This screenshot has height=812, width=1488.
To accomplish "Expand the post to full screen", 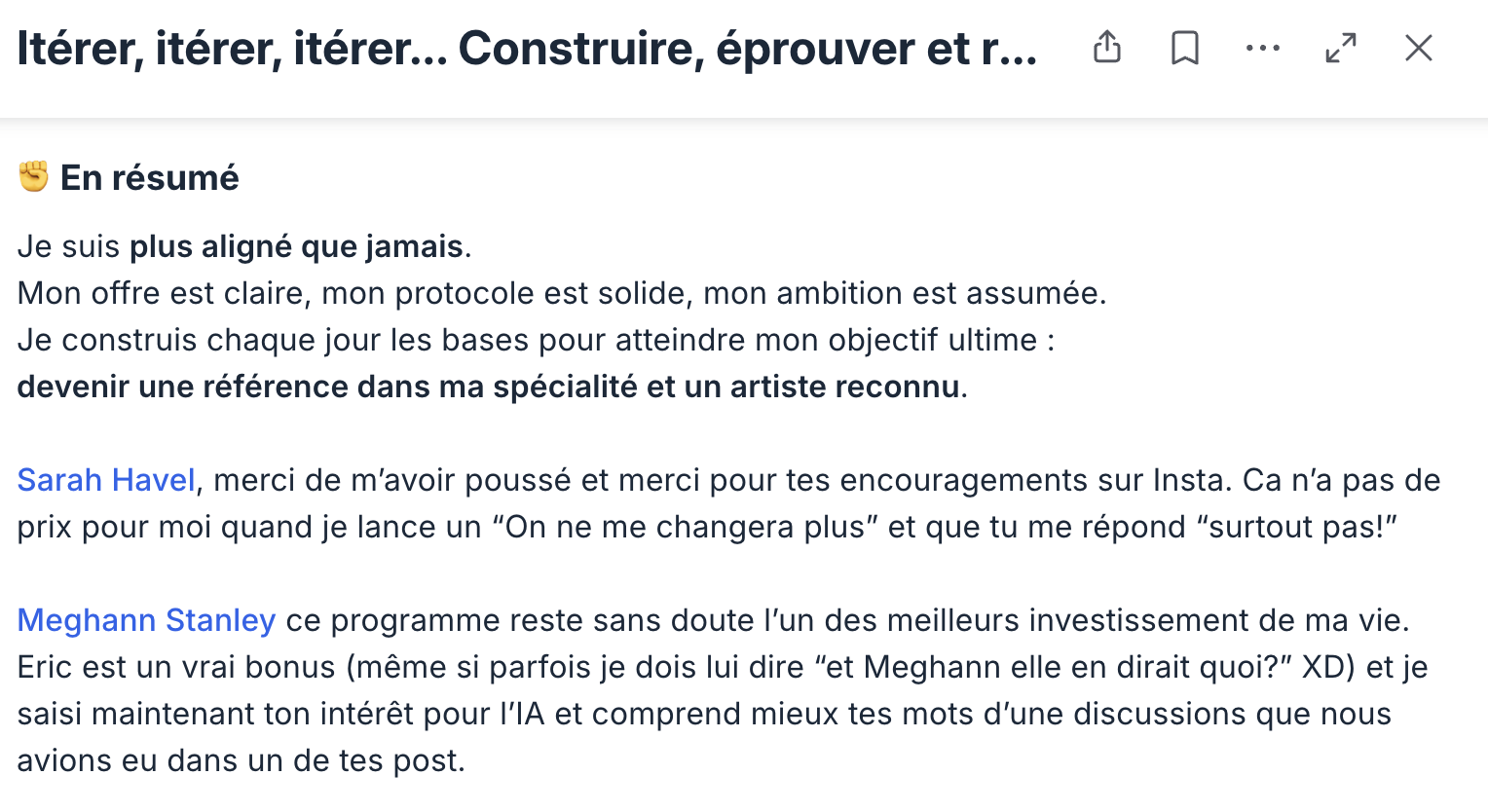I will [x=1341, y=48].
